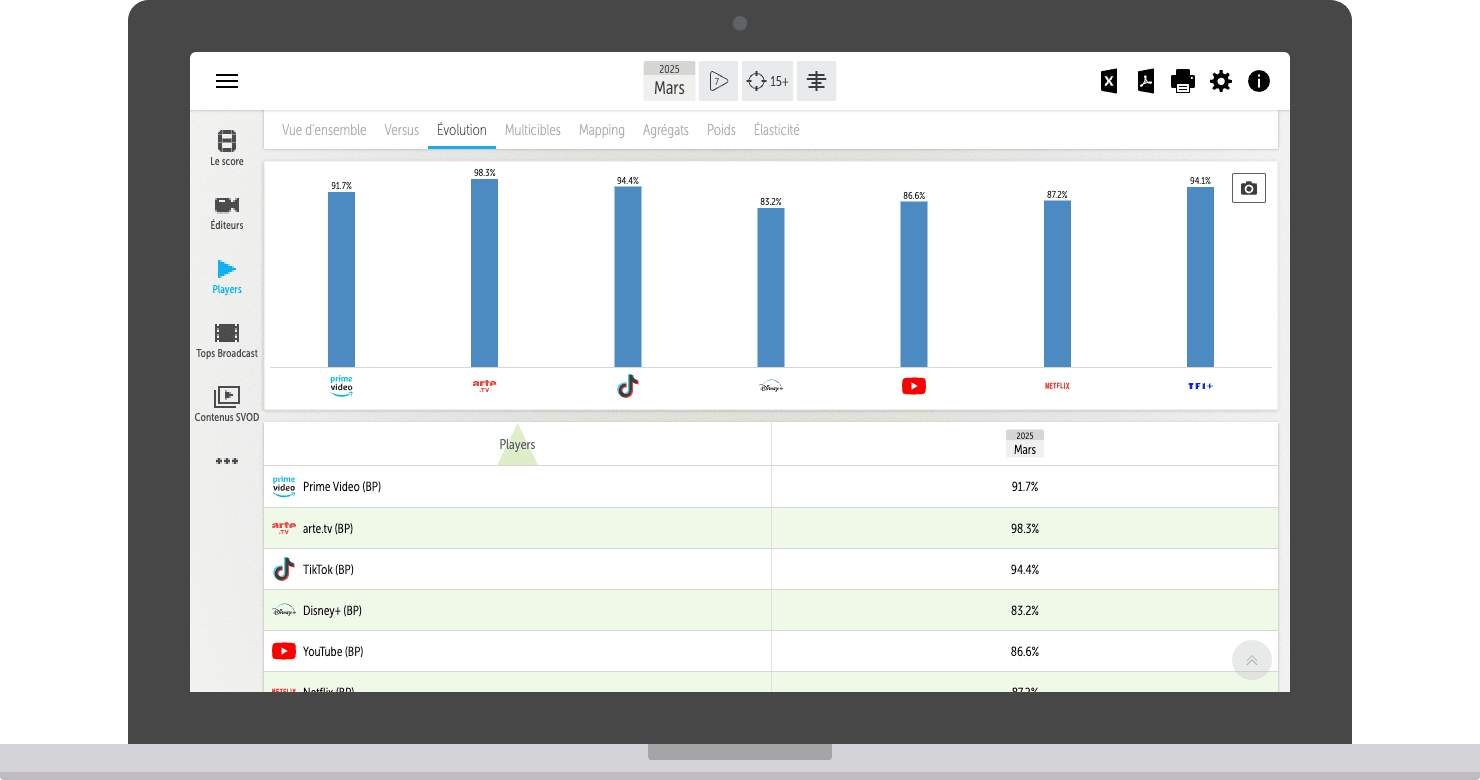Click the printer icon
The width and height of the screenshot is (1480, 780).
coord(1183,82)
